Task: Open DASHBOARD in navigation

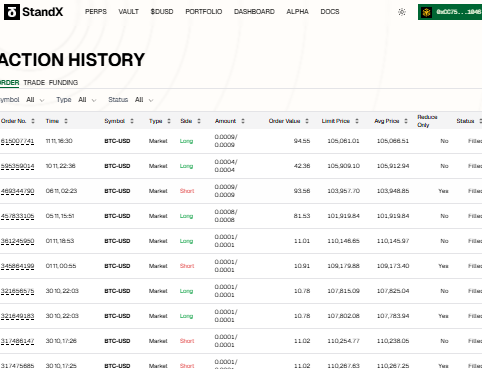Action: tap(254, 12)
